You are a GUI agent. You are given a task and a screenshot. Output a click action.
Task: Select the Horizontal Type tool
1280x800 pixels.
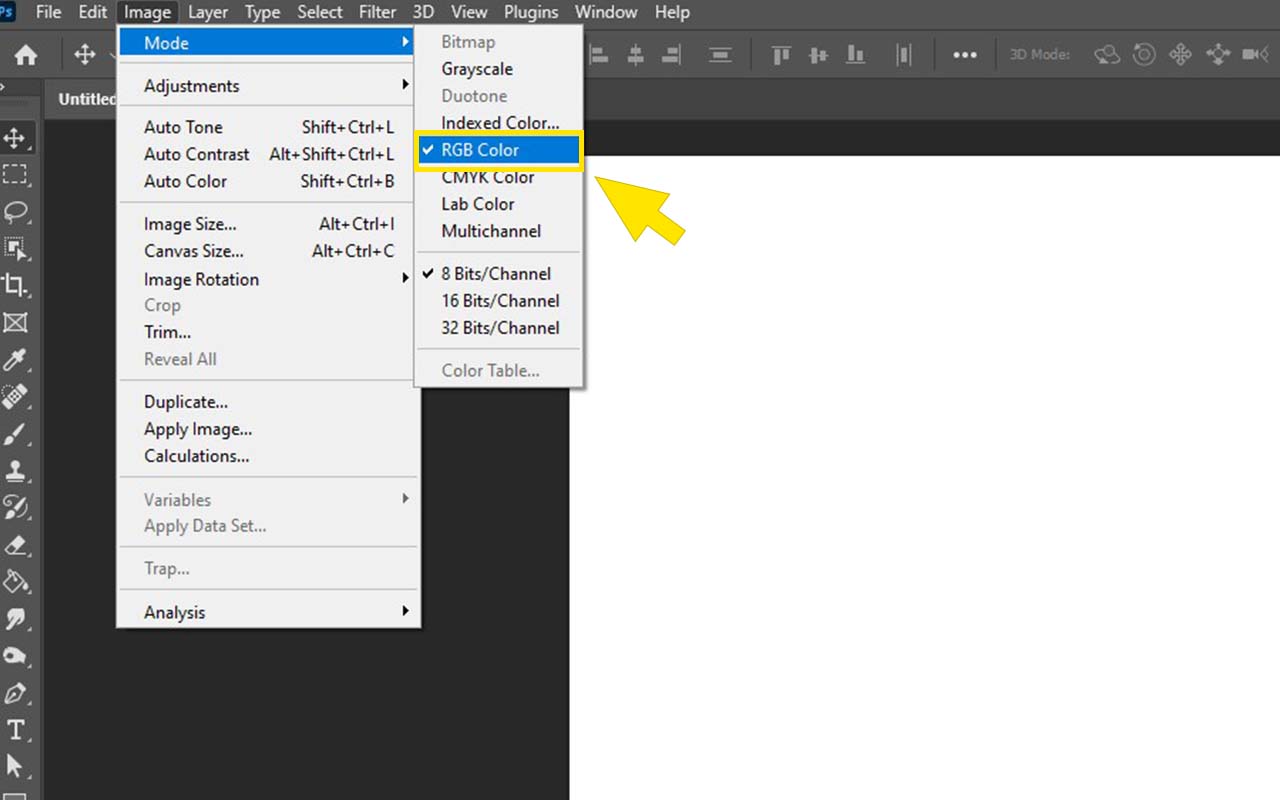[x=18, y=729]
